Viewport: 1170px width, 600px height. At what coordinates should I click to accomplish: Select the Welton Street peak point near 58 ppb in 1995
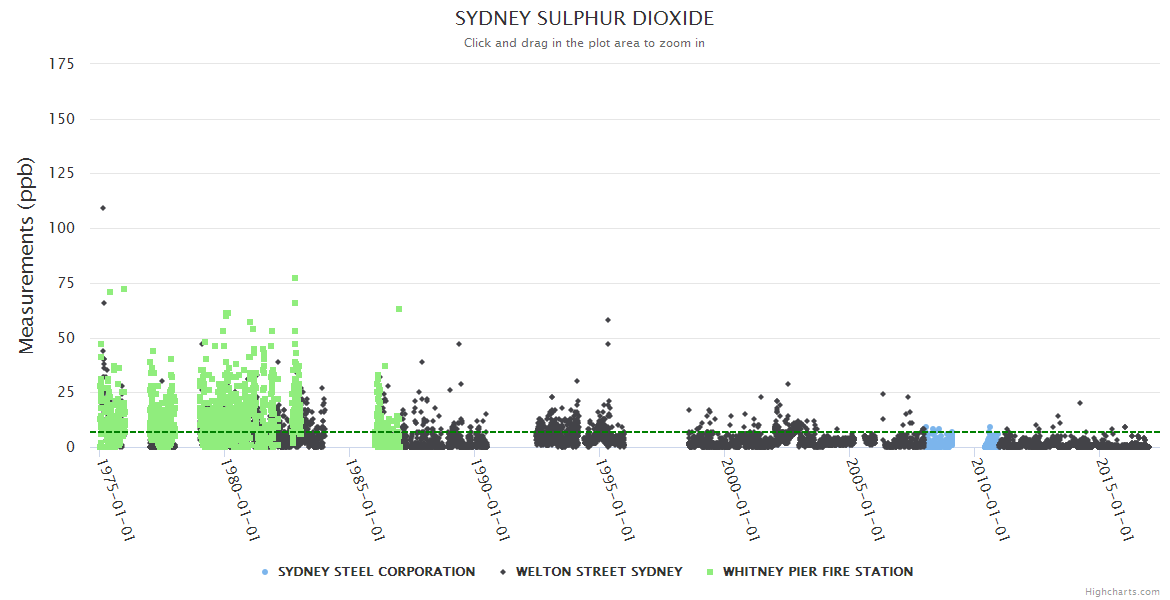click(608, 320)
